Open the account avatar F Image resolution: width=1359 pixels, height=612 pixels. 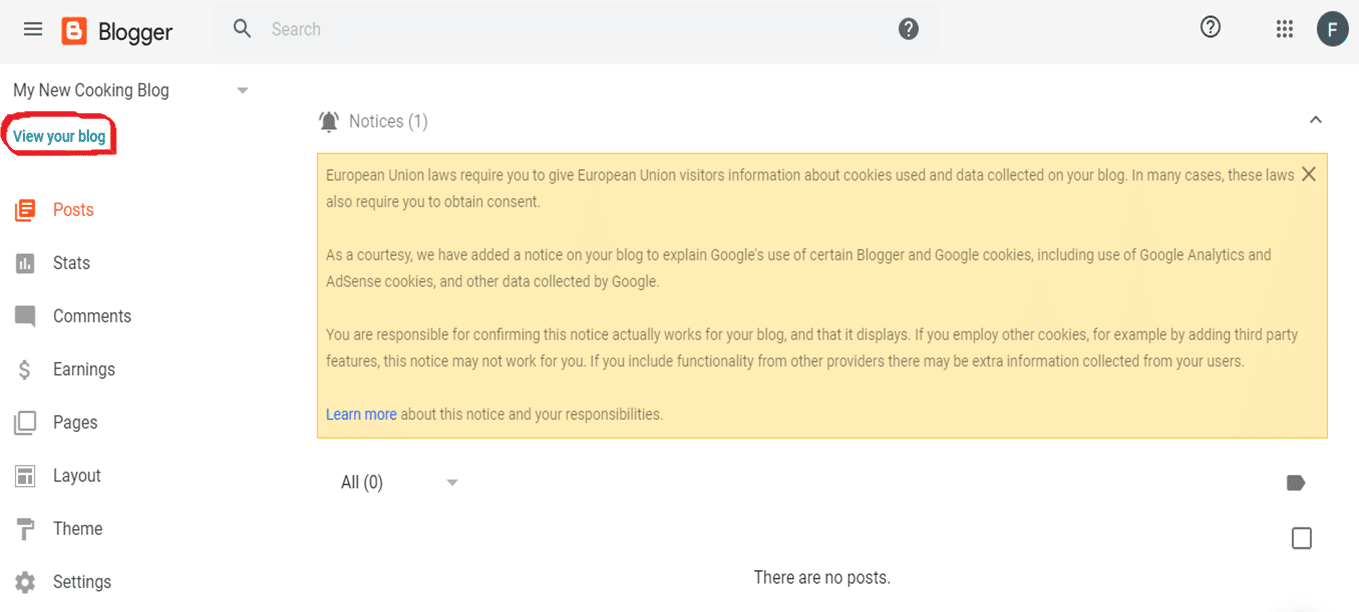[1332, 29]
